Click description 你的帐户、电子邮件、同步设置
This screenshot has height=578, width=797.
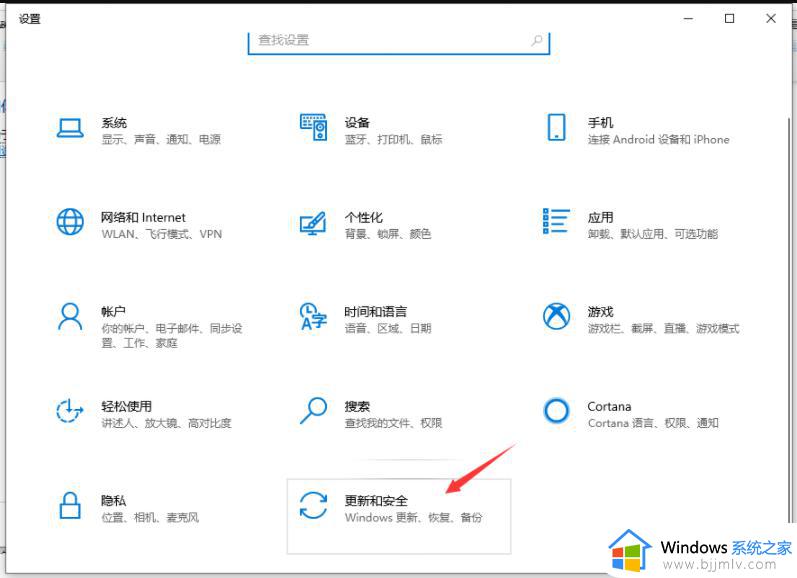pos(172,336)
